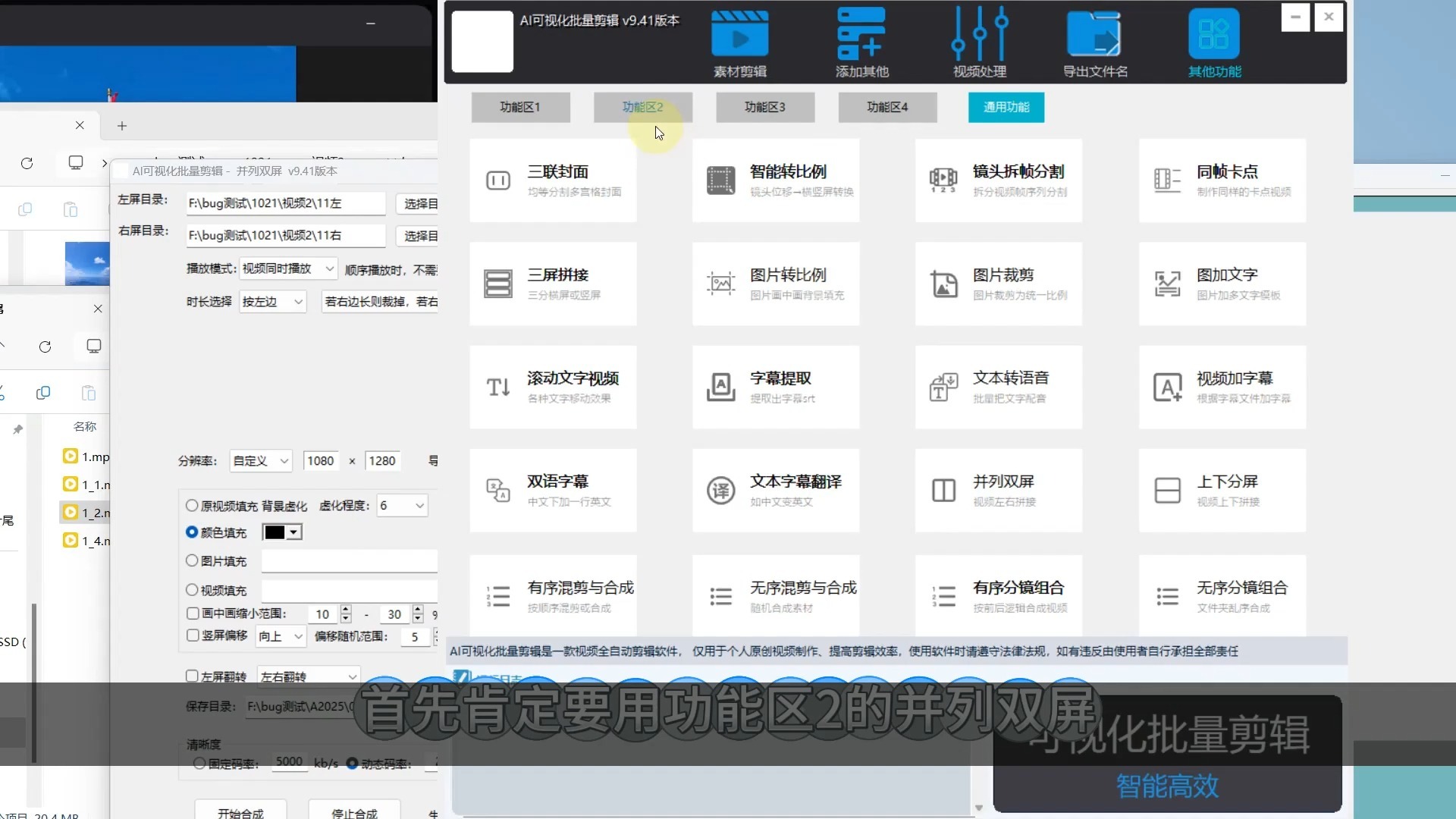Launch the 无序分镜组合 feature

pyautogui.click(x=1222, y=596)
